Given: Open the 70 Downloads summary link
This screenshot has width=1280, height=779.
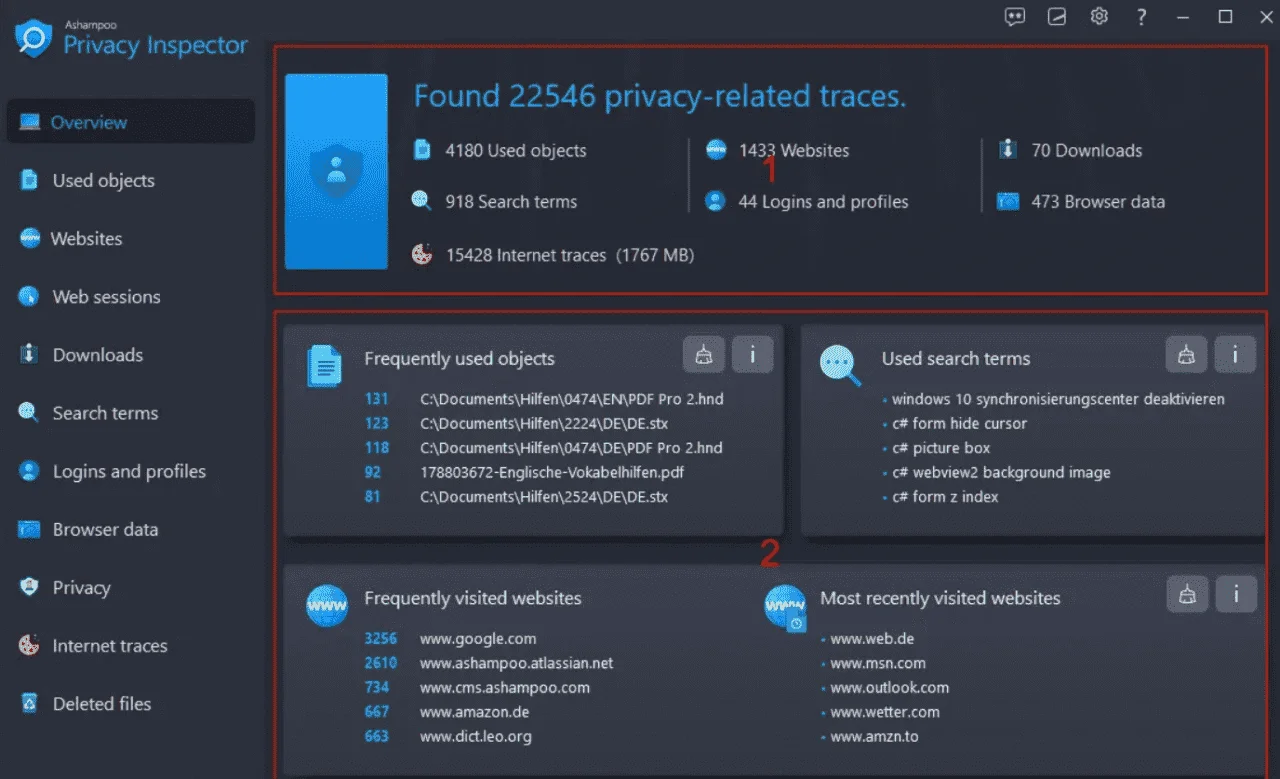Looking at the screenshot, I should [1087, 150].
